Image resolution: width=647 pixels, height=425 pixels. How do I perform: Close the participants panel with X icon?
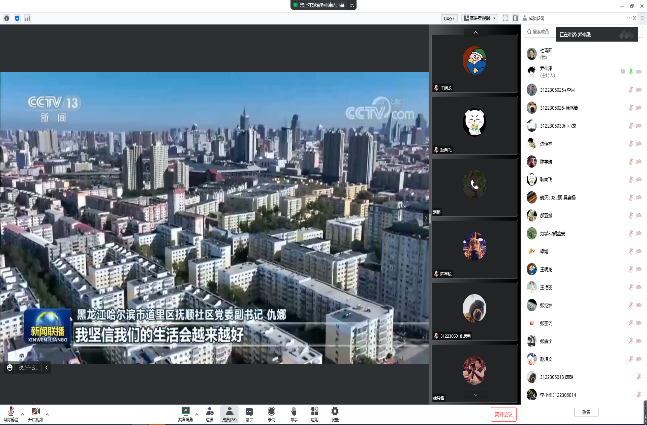click(x=636, y=18)
